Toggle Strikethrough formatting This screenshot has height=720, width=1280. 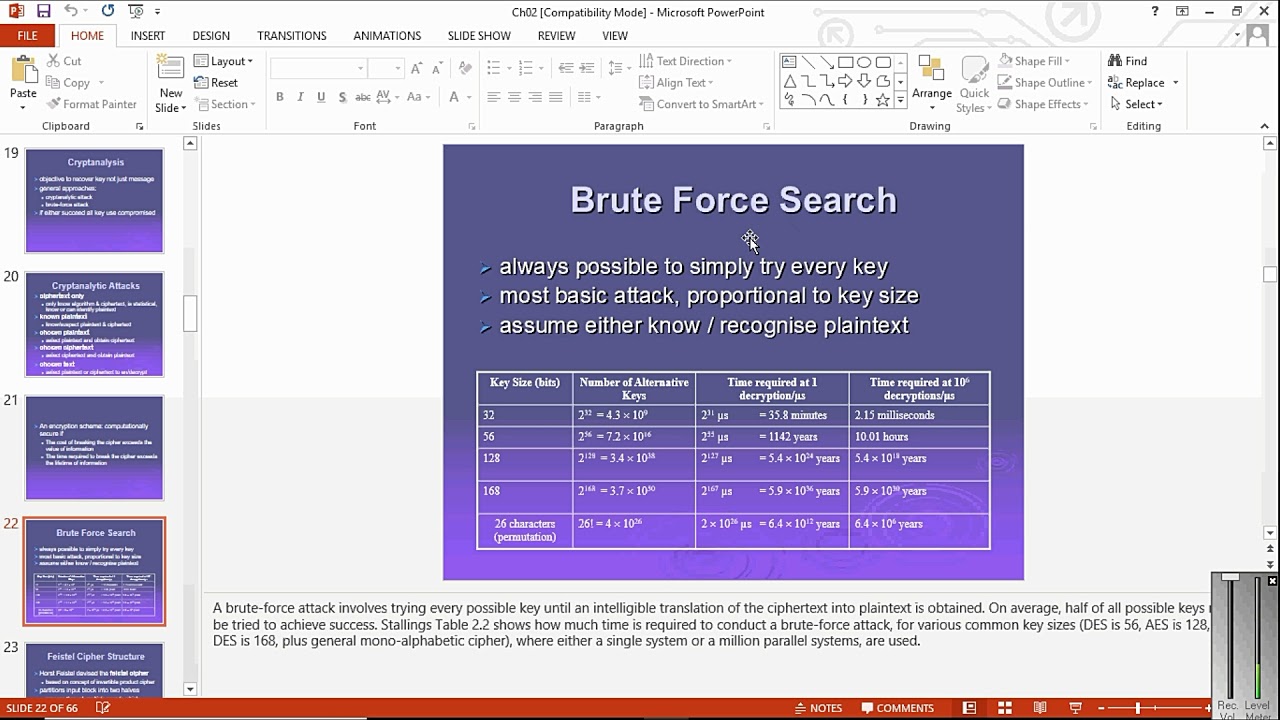point(363,97)
